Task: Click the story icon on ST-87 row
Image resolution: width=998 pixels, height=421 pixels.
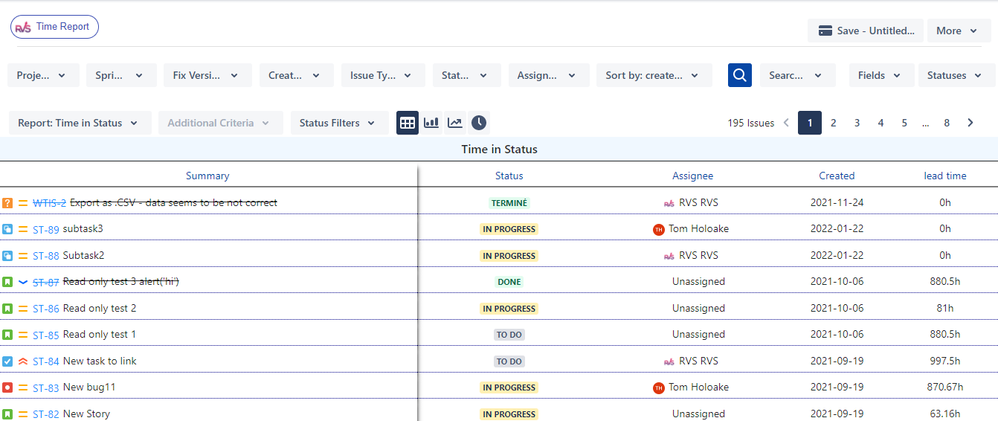Action: pyautogui.click(x=8, y=282)
